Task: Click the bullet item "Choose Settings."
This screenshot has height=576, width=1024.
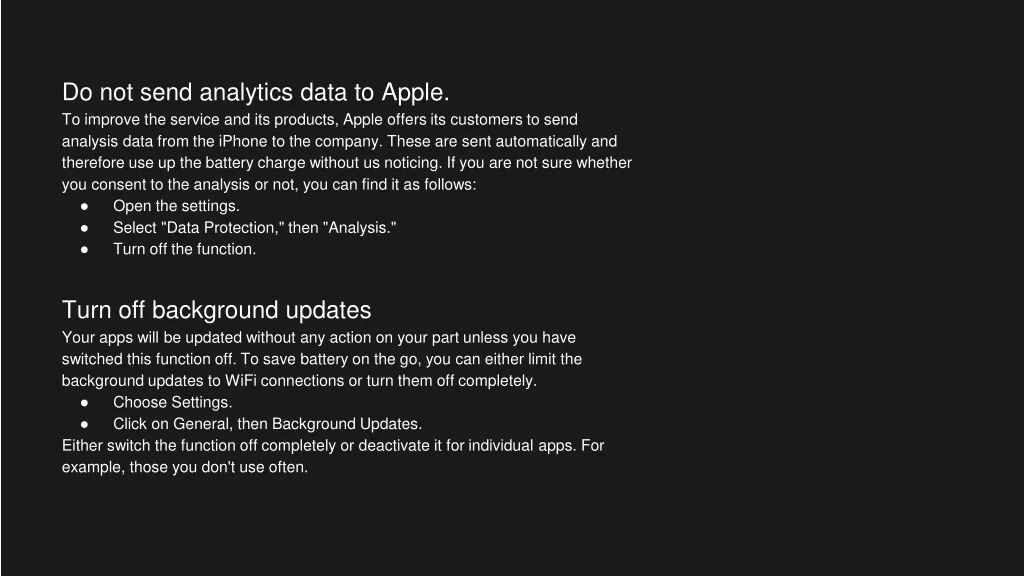Action: [x=172, y=402]
